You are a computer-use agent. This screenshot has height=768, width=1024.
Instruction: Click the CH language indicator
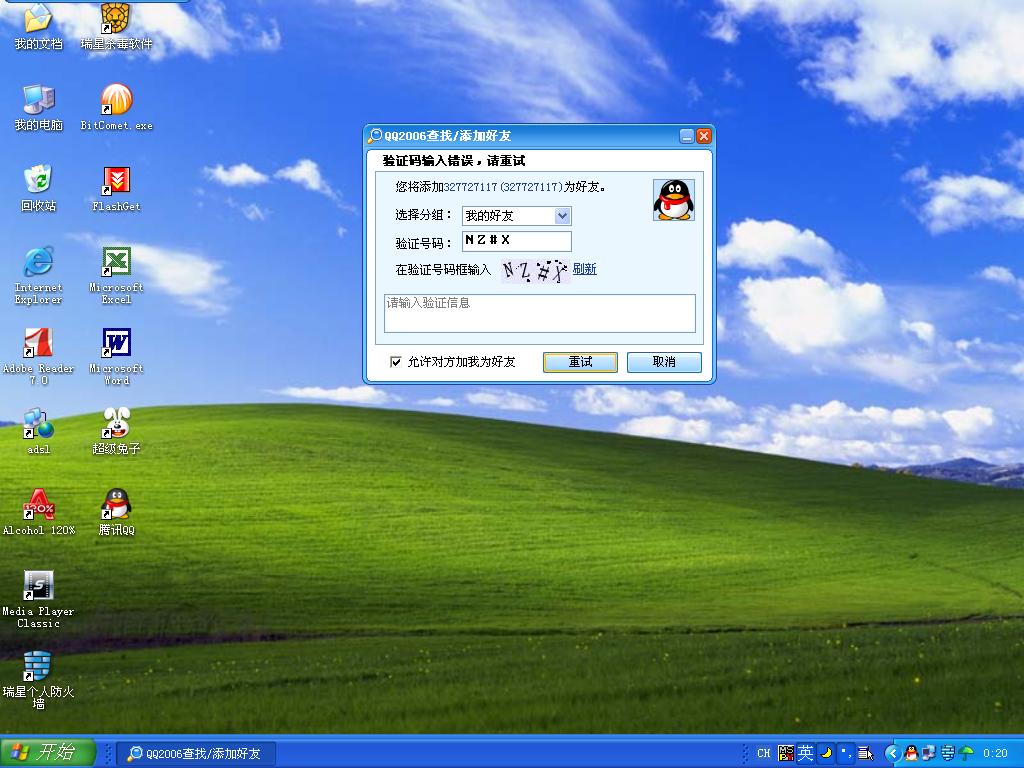[x=763, y=753]
